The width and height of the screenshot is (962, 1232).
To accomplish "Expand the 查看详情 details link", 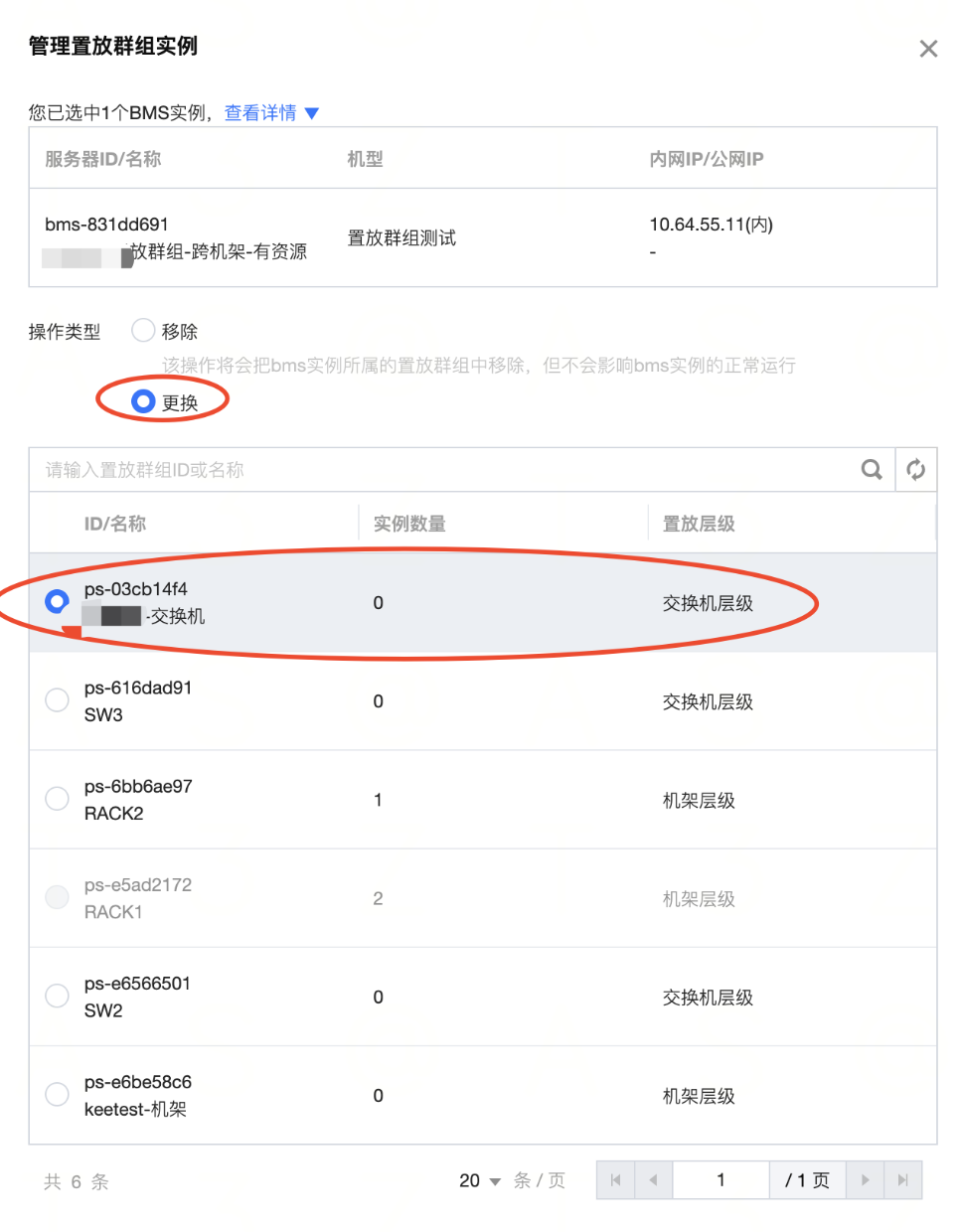I will (x=260, y=113).
